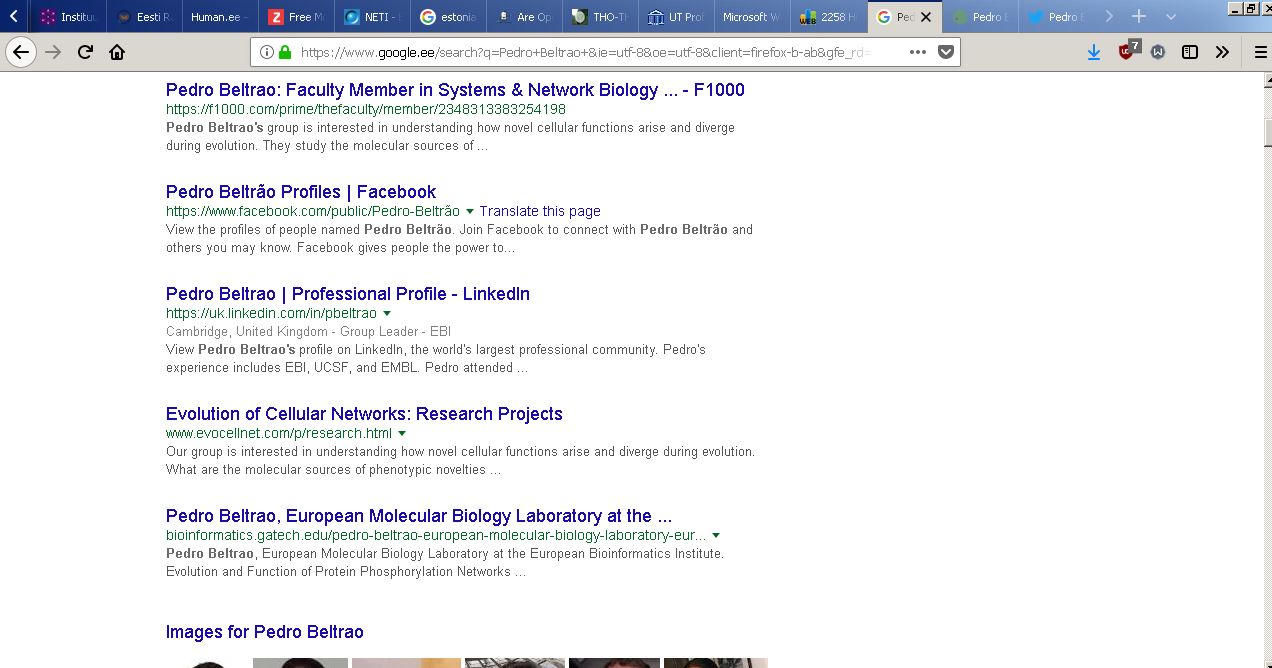Open page actions three-dot menu
1272x668 pixels.
(x=918, y=52)
